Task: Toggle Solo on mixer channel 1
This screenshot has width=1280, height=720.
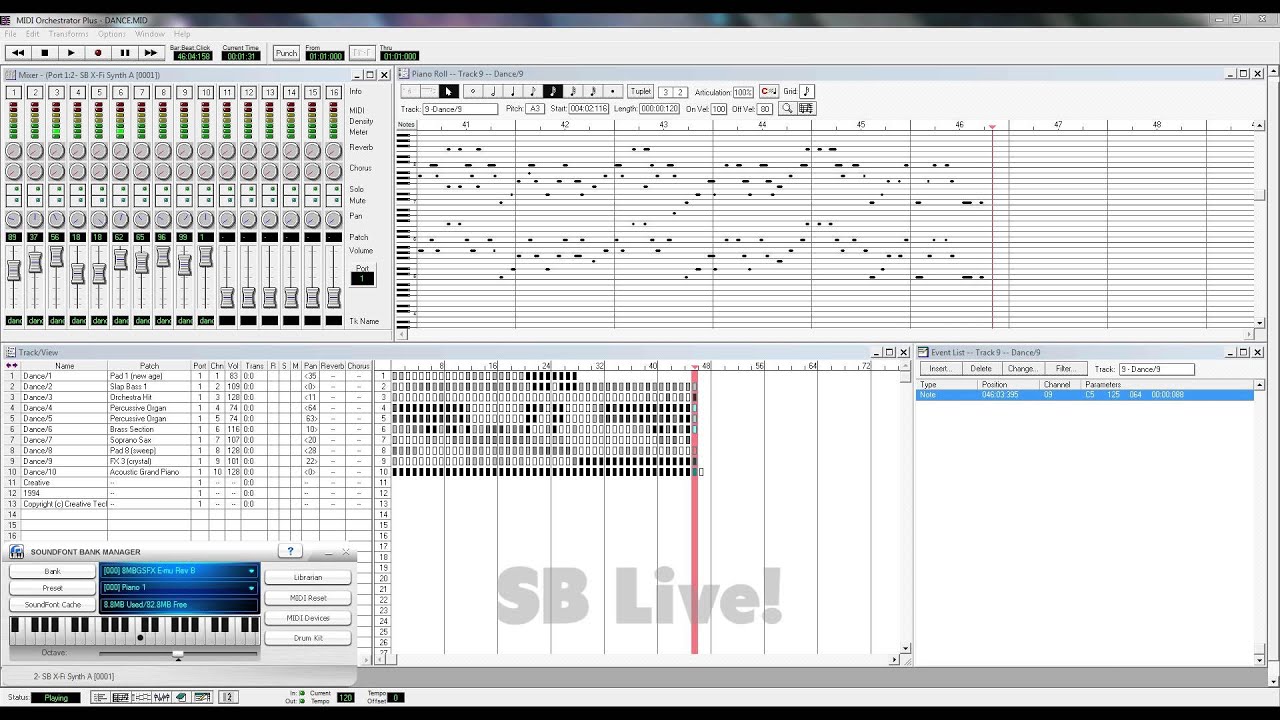Action: 14,189
